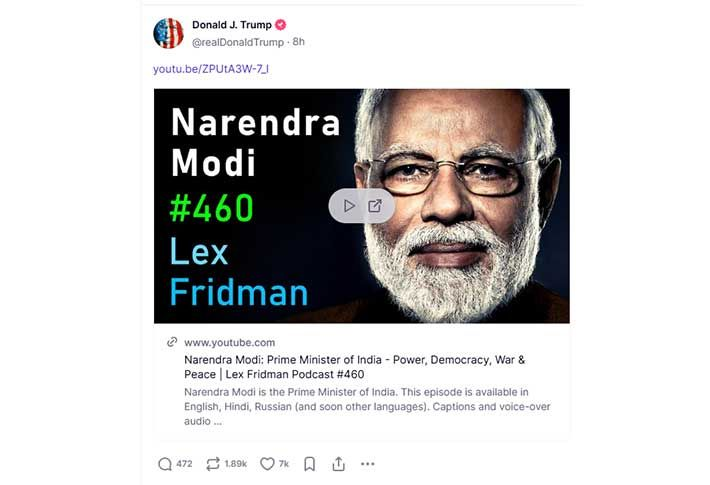This screenshot has height=485, width=710.
Task: Open the Lex Fridman Podcast #460 title
Action: pyautogui.click(x=354, y=367)
